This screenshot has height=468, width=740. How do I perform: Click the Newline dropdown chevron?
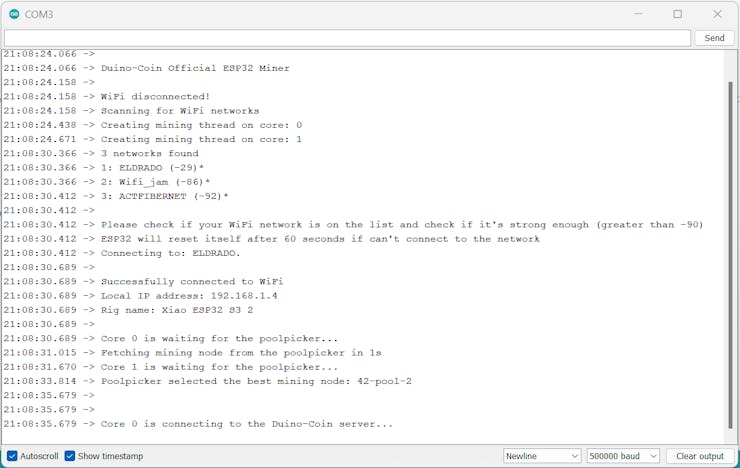(574, 456)
